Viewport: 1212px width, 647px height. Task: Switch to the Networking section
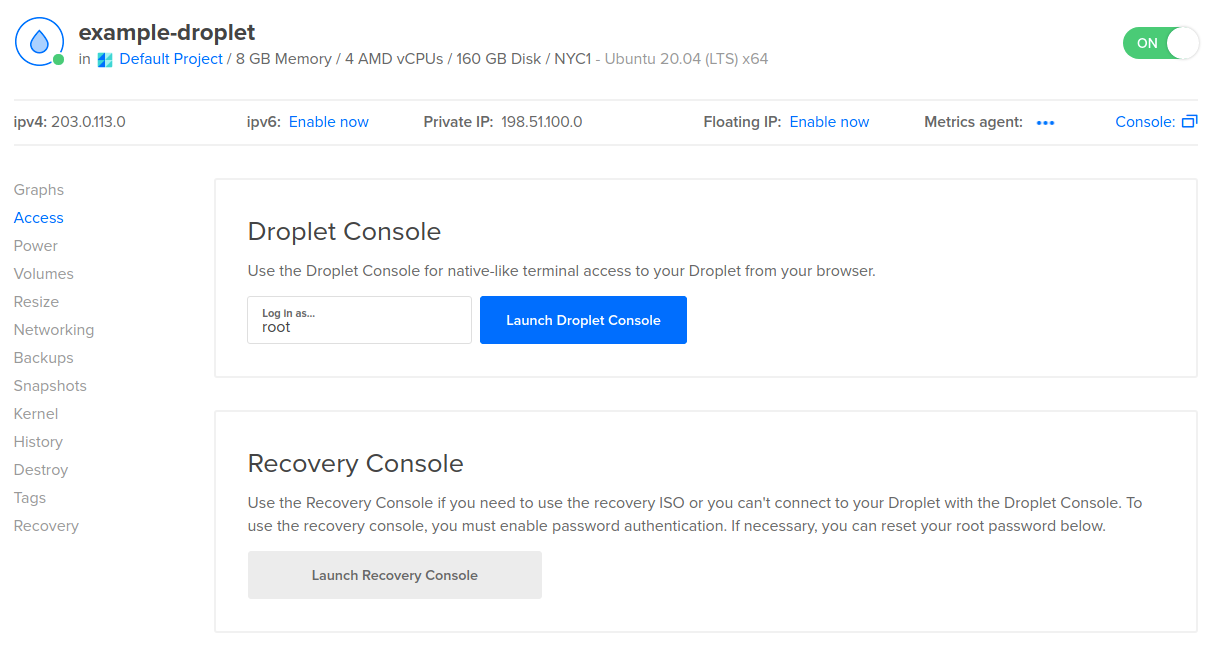pyautogui.click(x=54, y=330)
